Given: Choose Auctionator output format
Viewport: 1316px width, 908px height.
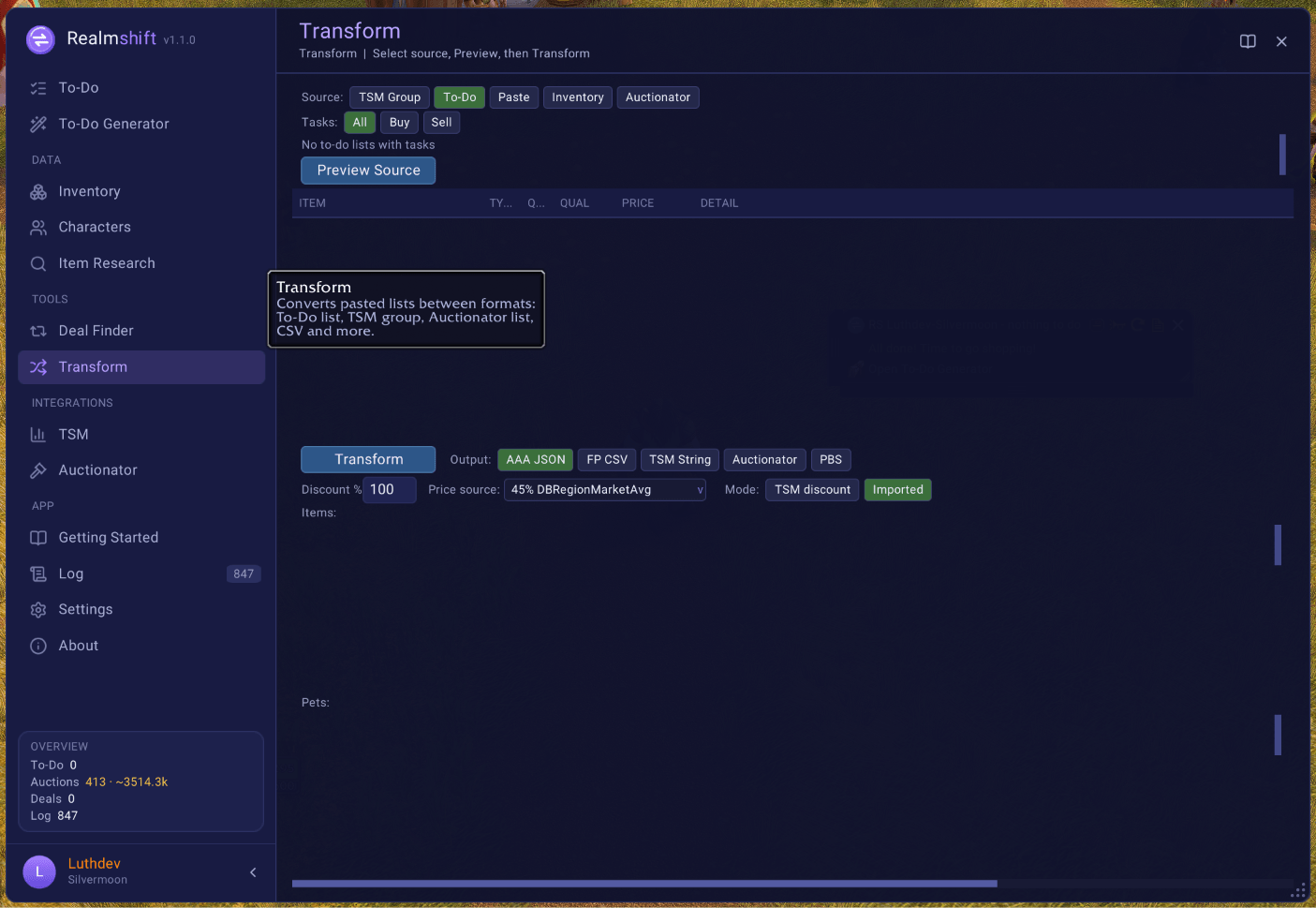Looking at the screenshot, I should click(x=764, y=460).
